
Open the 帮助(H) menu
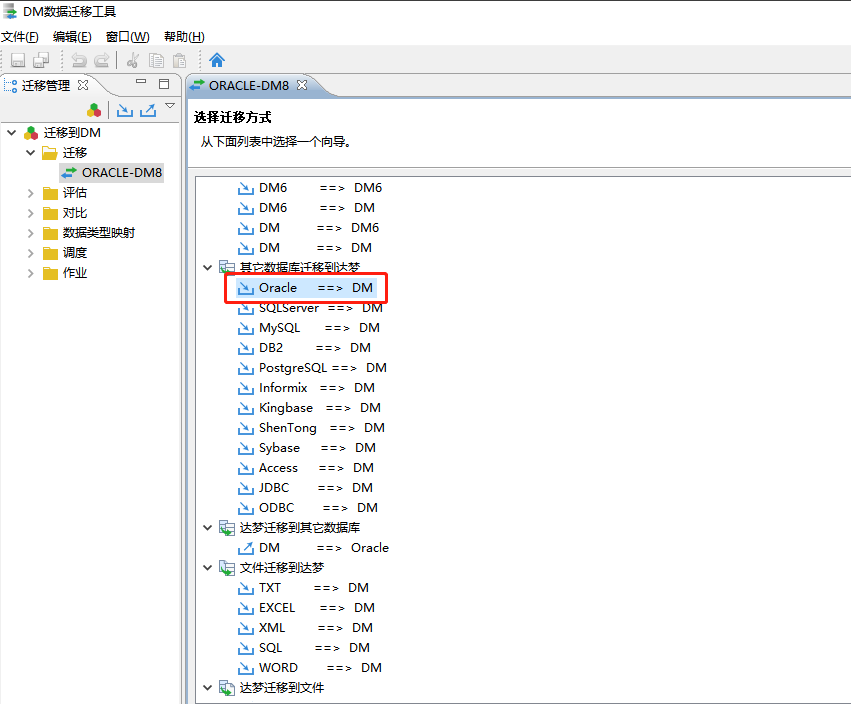tap(185, 37)
